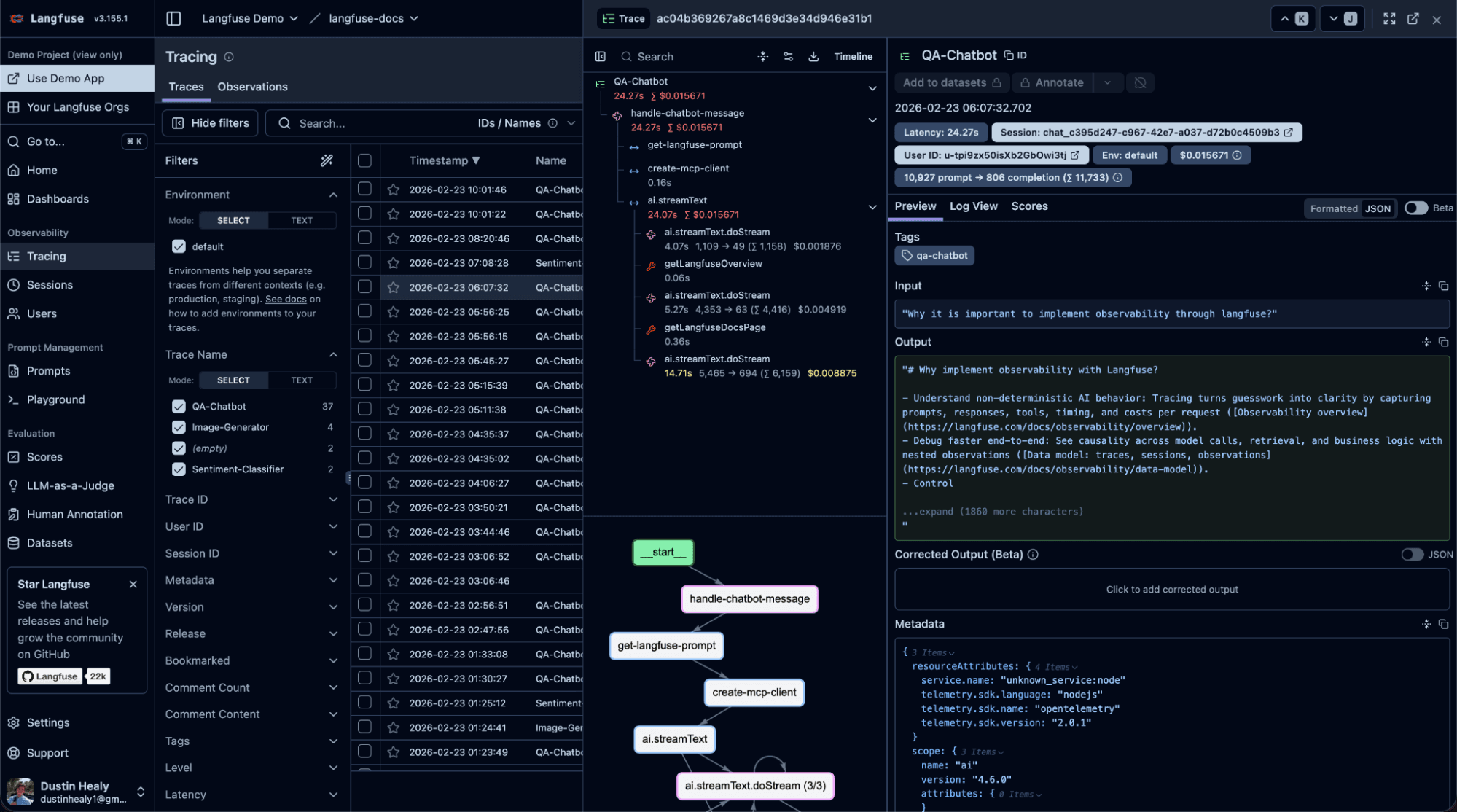Open the Log View tab
This screenshot has width=1457, height=812.
pos(973,206)
